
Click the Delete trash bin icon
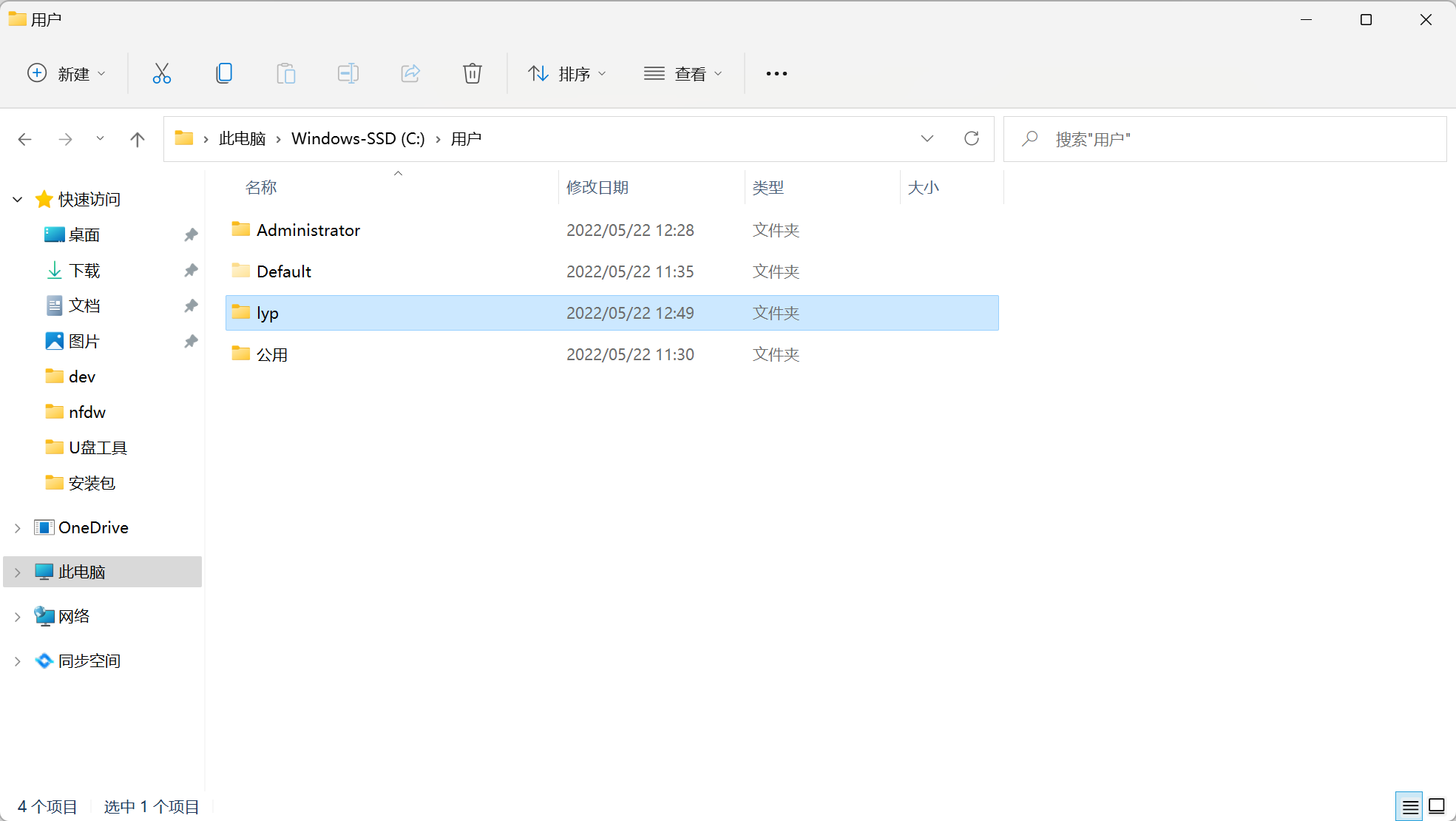click(472, 73)
